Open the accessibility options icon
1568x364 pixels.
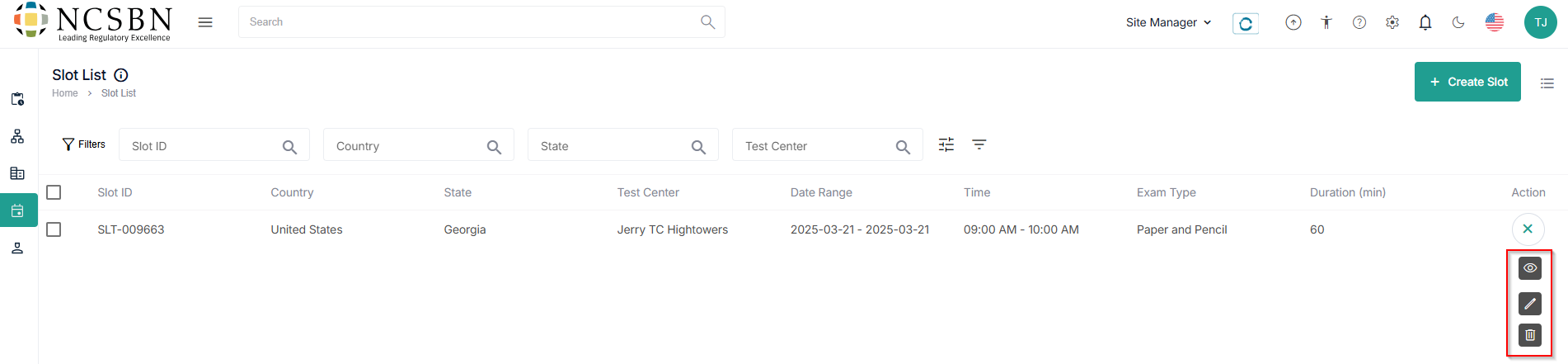coord(1326,23)
